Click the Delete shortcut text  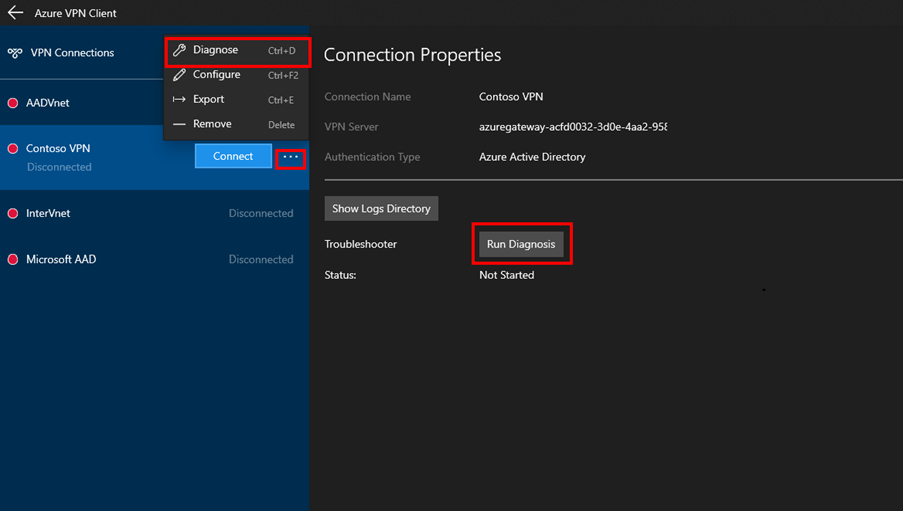(x=281, y=124)
